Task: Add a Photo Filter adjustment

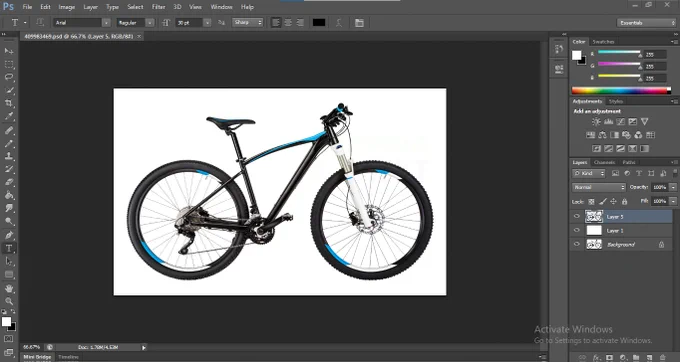Action: tap(626, 135)
